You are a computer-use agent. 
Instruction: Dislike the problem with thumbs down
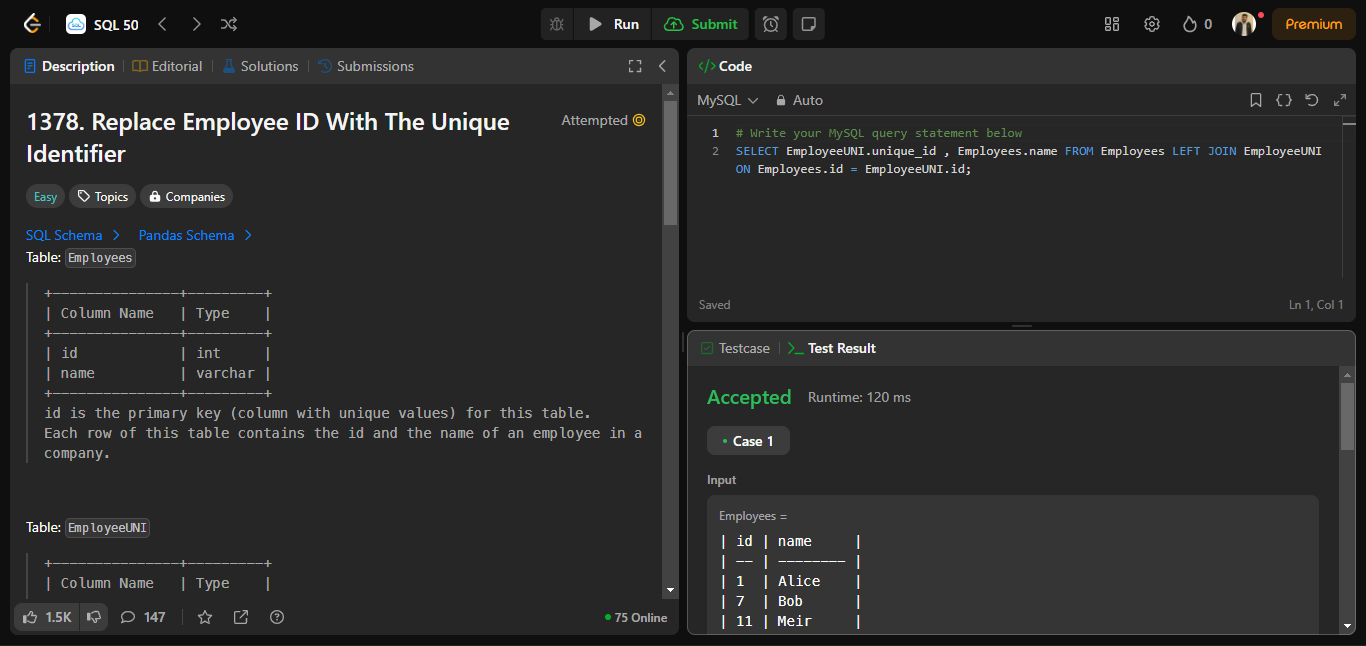tap(94, 617)
